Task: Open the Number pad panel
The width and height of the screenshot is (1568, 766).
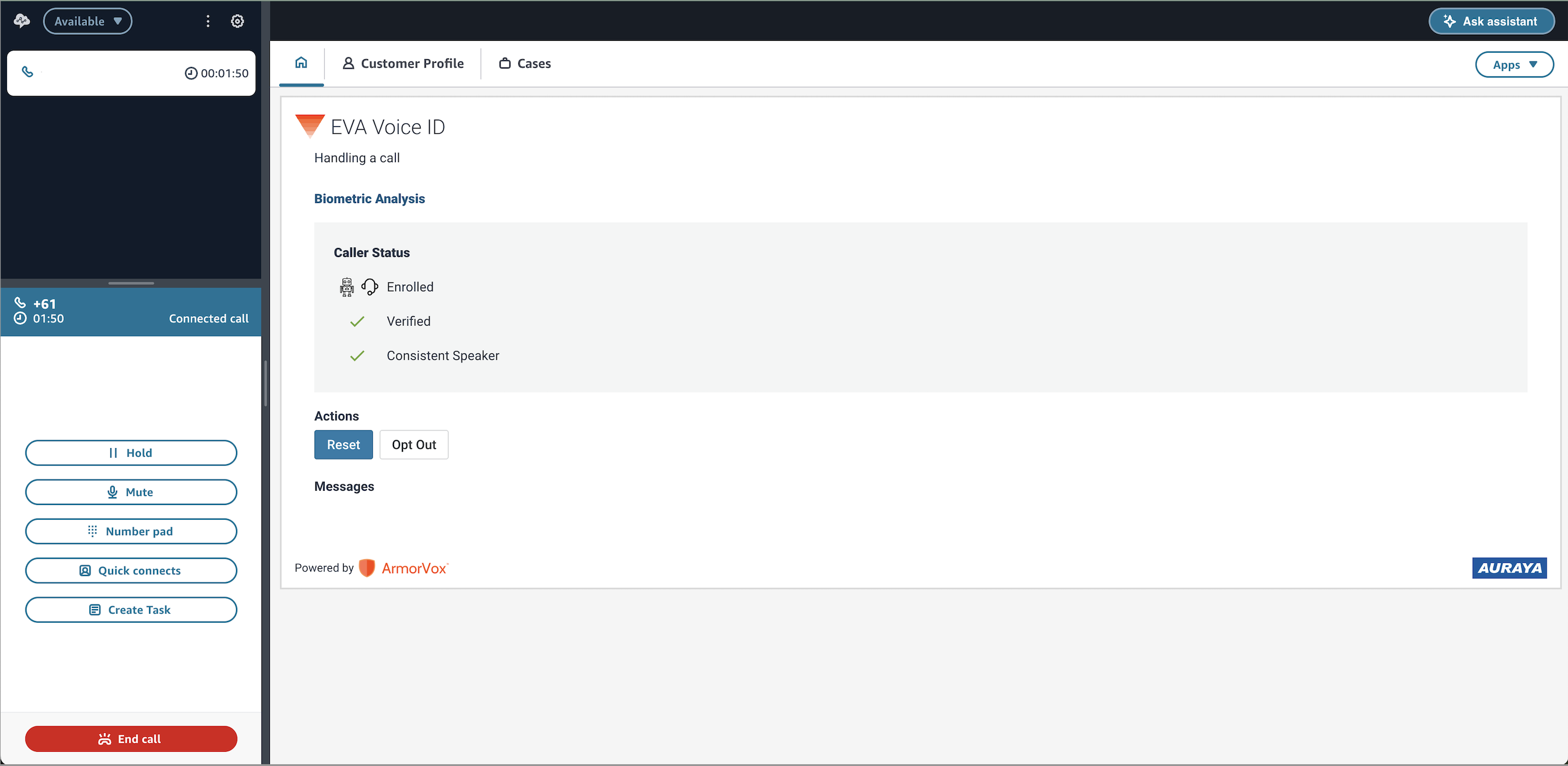Action: pyautogui.click(x=131, y=531)
